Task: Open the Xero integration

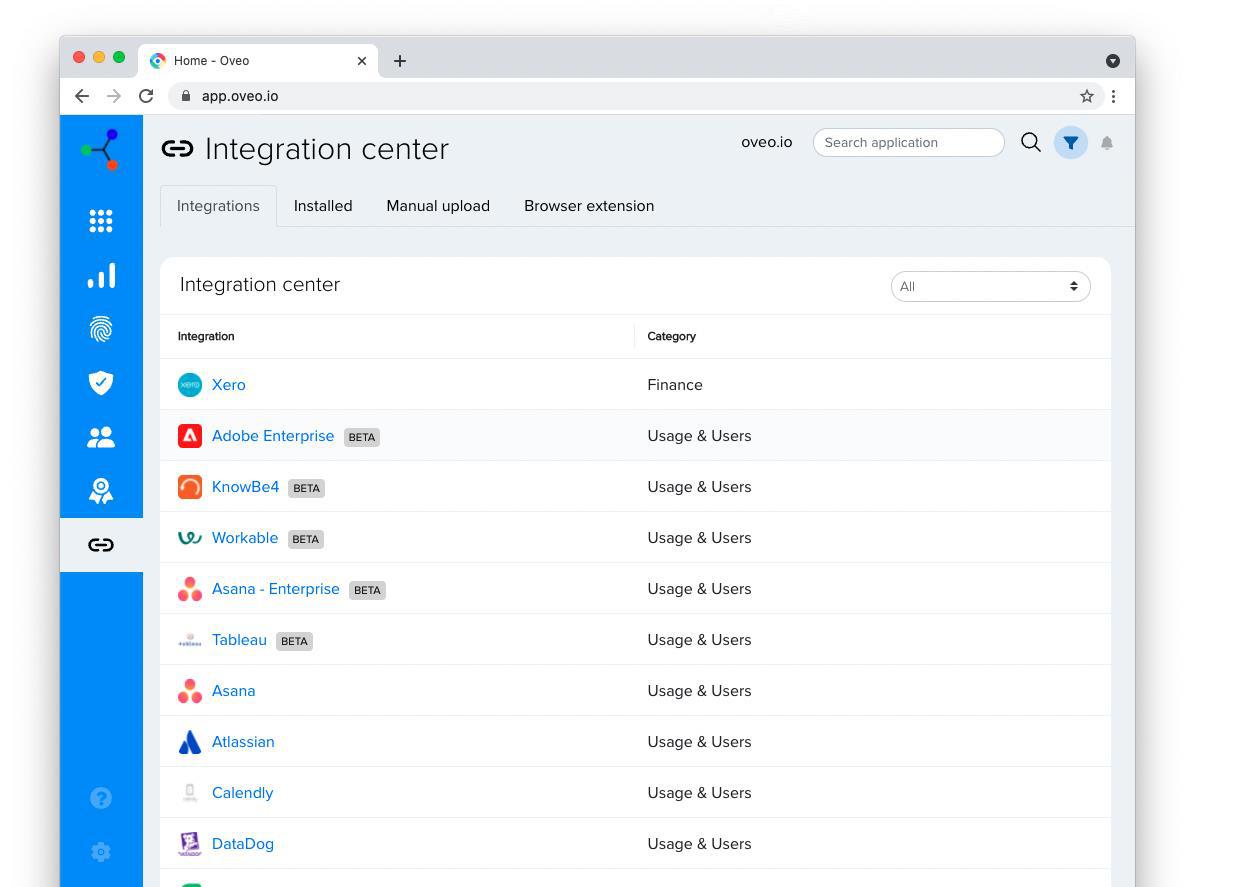Action: pos(228,384)
